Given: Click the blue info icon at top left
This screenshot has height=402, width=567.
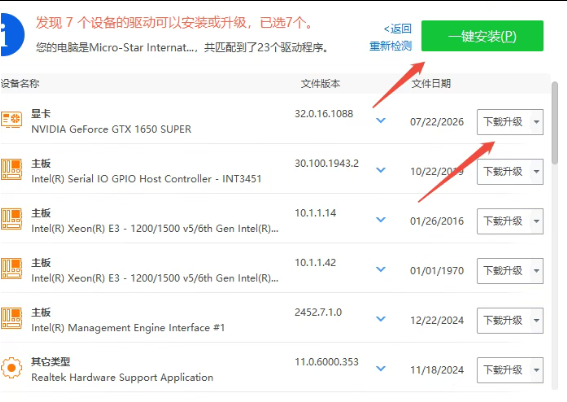Looking at the screenshot, I should tap(12, 35).
